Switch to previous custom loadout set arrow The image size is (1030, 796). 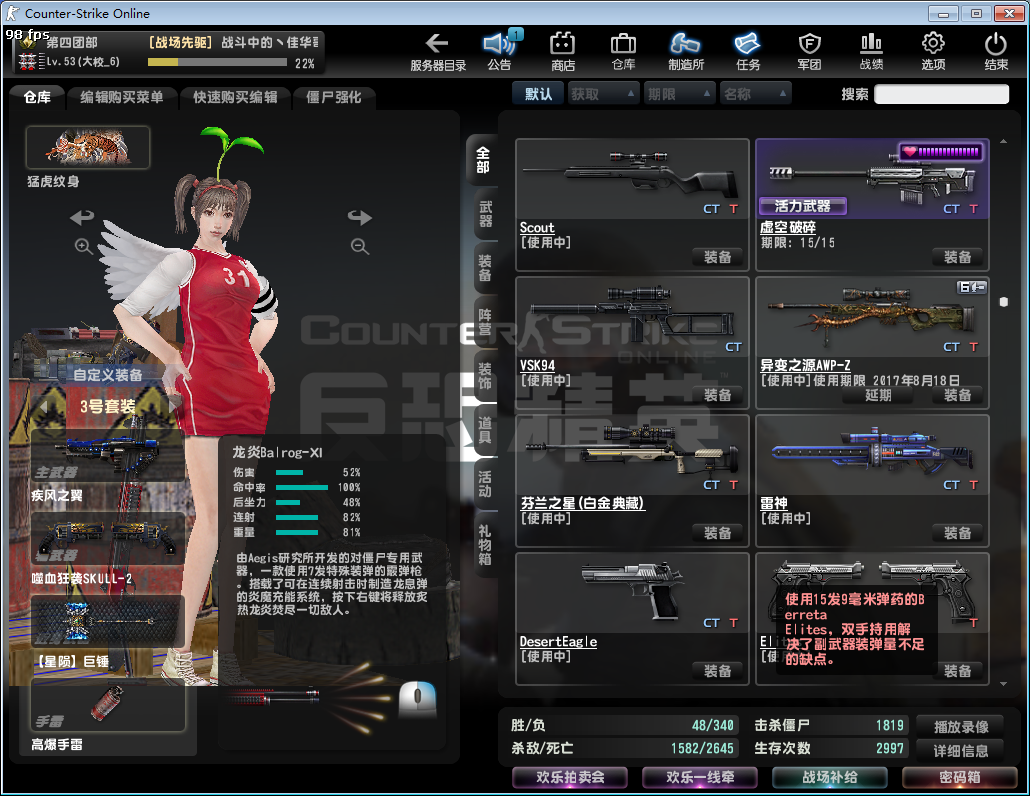(43, 407)
